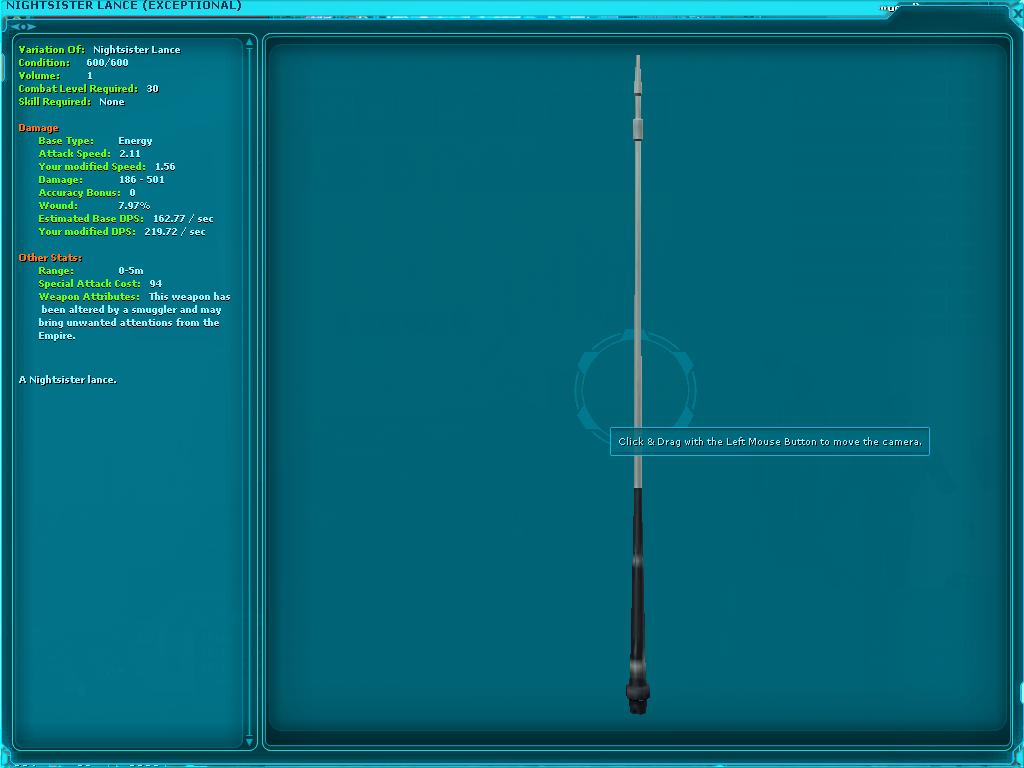Viewport: 1024px width, 768px height.
Task: Select the 'Accuracy Bonus: 0' line
Action: [87, 193]
